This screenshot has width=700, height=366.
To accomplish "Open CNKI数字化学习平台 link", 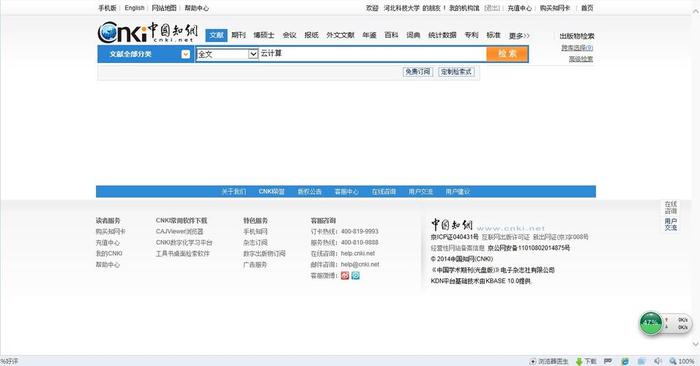I will (x=184, y=242).
